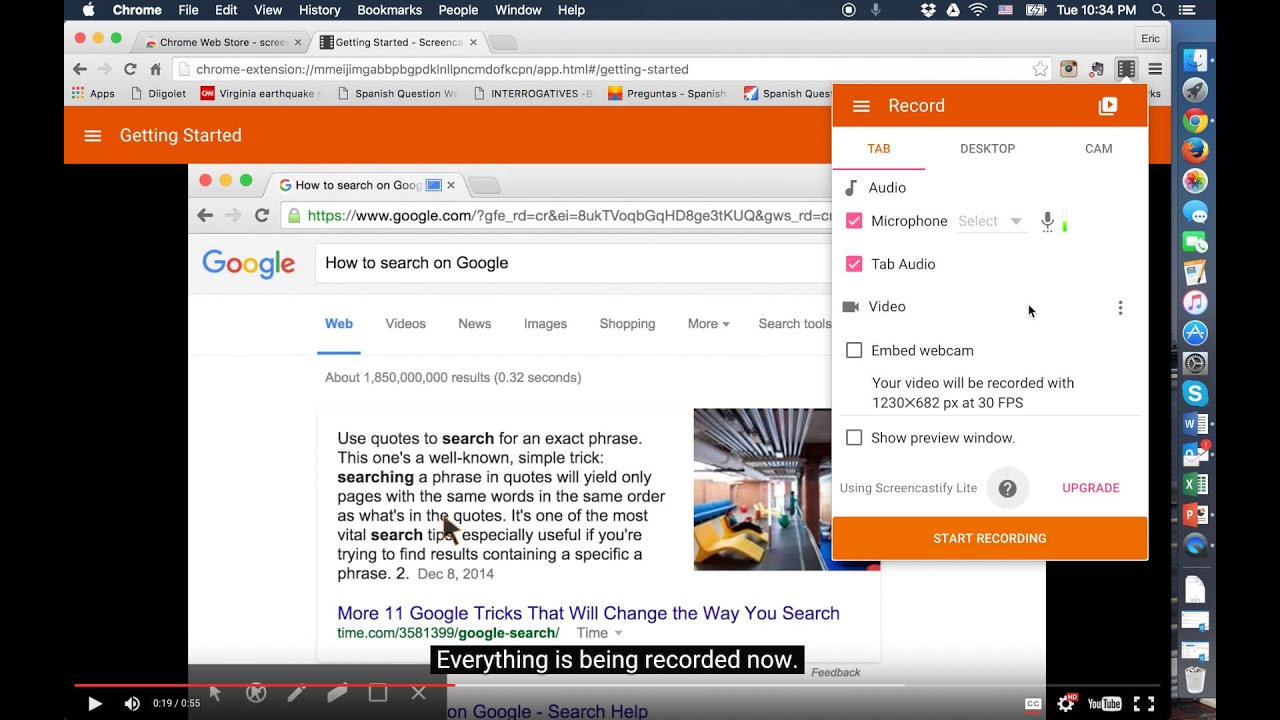Image resolution: width=1280 pixels, height=720 pixels.
Task: Open the People menu in menu bar
Action: pos(458,10)
